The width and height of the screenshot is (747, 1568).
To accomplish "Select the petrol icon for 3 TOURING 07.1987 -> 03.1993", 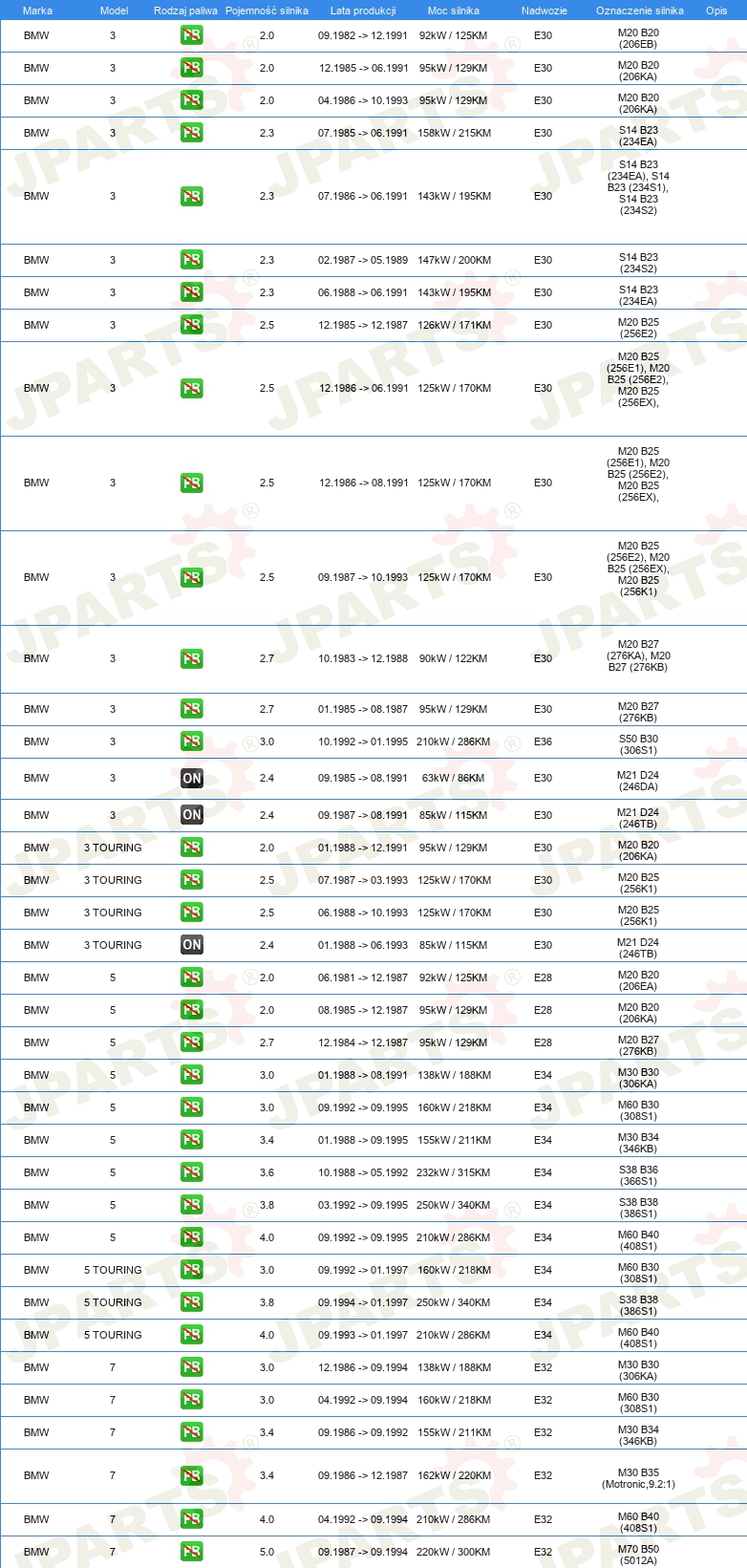I will [x=192, y=880].
